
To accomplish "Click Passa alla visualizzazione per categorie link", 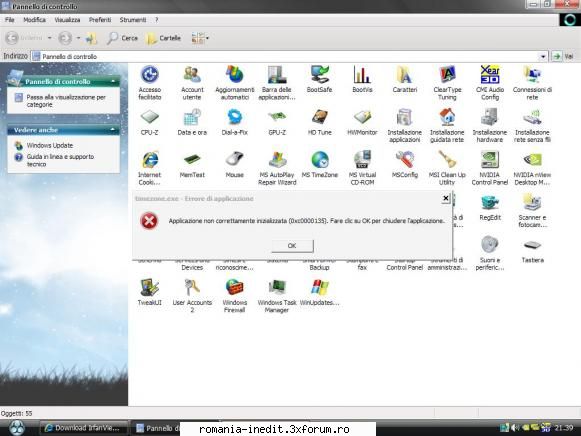I will tap(66, 101).
